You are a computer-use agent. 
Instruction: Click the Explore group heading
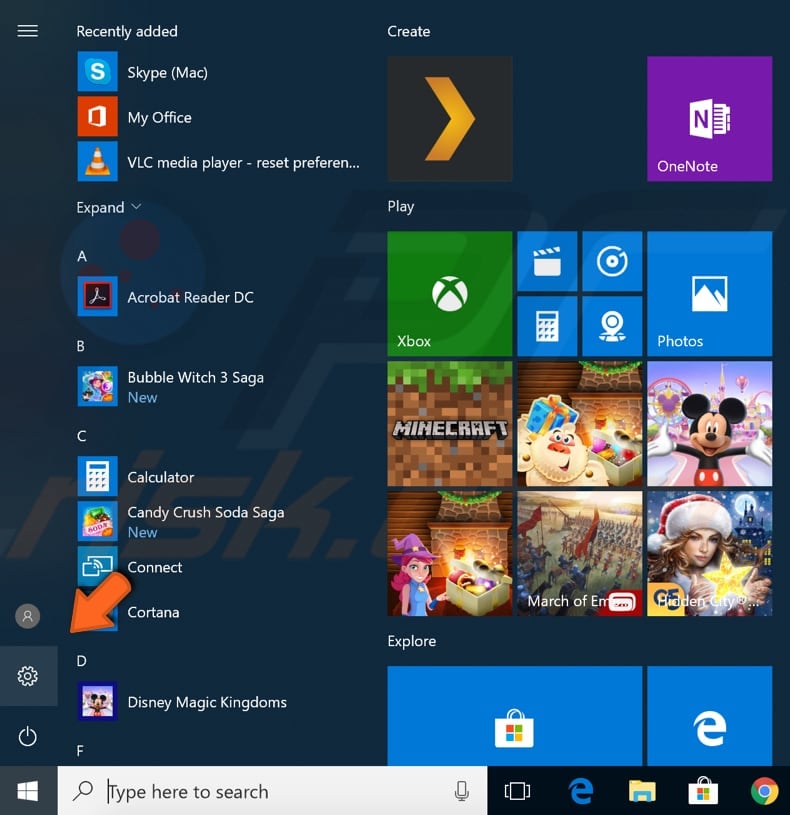[412, 641]
